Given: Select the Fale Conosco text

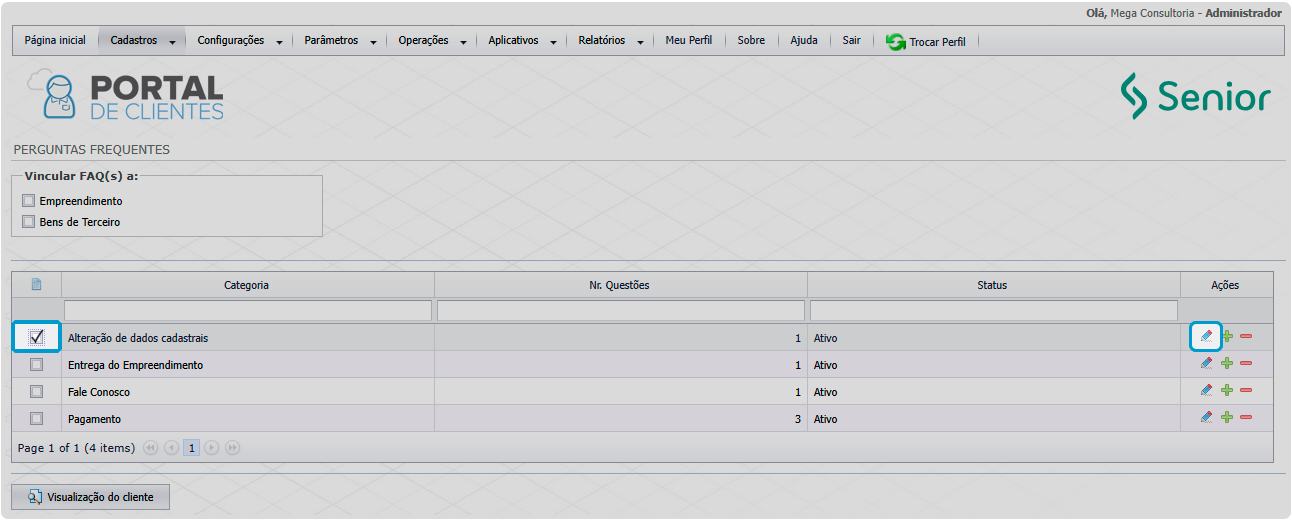Looking at the screenshot, I should pos(99,392).
